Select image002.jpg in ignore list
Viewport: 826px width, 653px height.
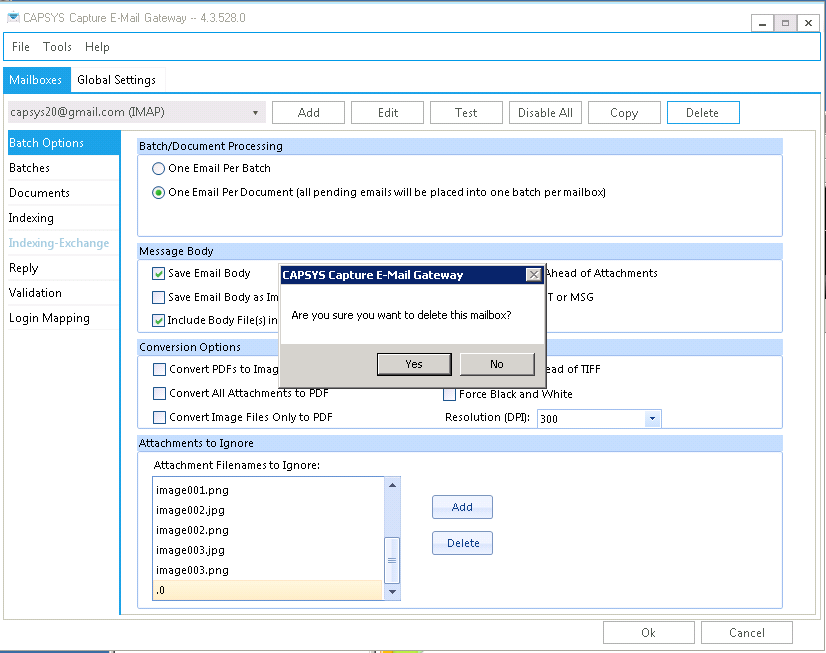268,510
